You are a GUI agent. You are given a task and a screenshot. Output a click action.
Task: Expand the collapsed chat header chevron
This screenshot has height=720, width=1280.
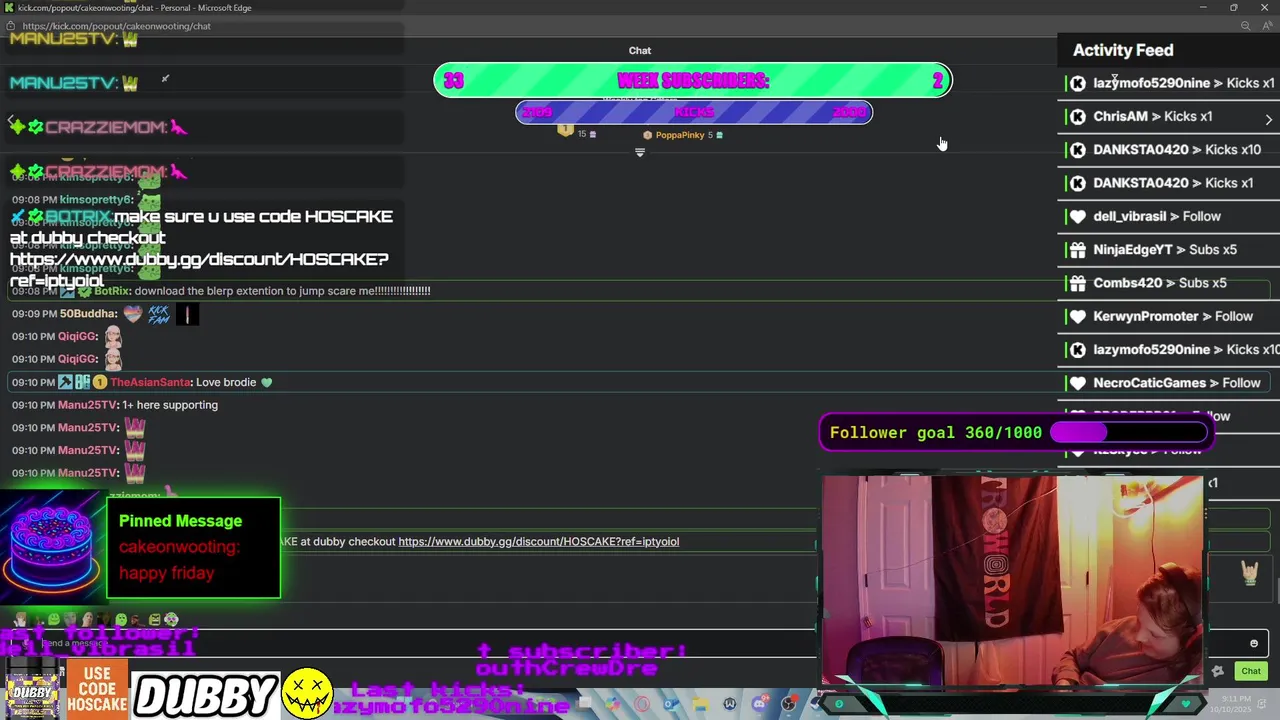[640, 153]
